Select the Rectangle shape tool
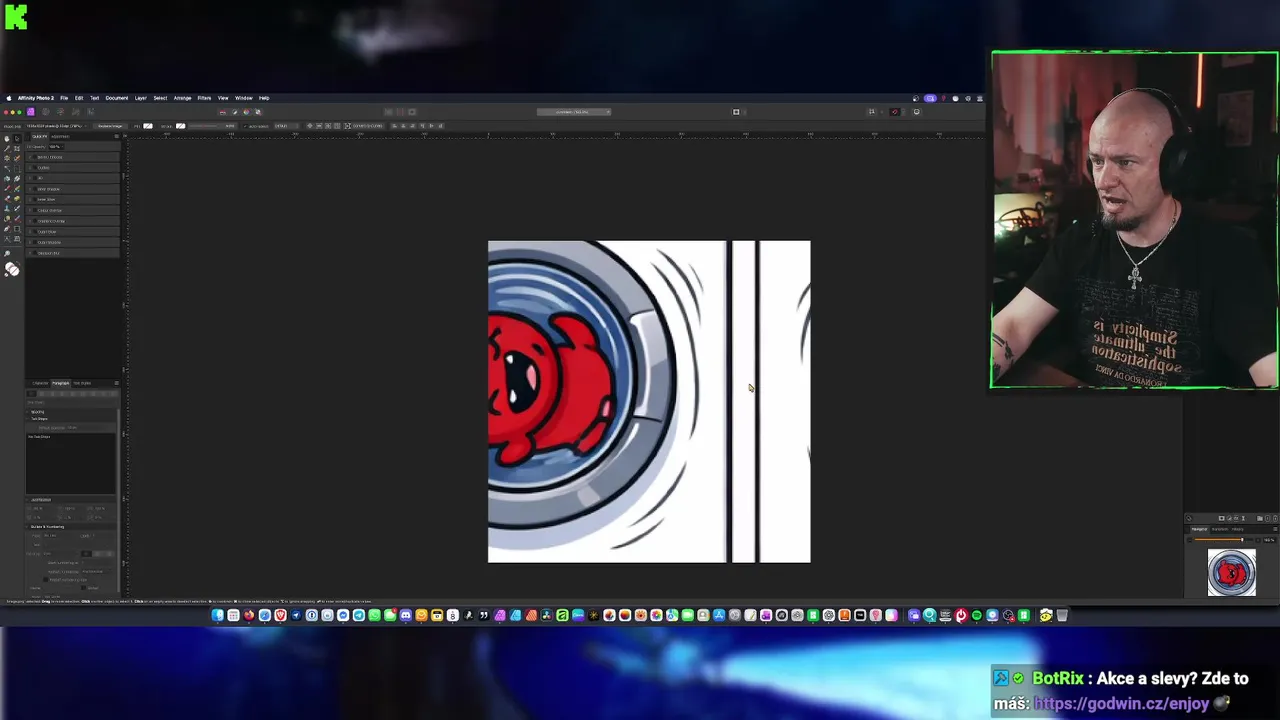Image resolution: width=1280 pixels, height=720 pixels. pos(17,229)
